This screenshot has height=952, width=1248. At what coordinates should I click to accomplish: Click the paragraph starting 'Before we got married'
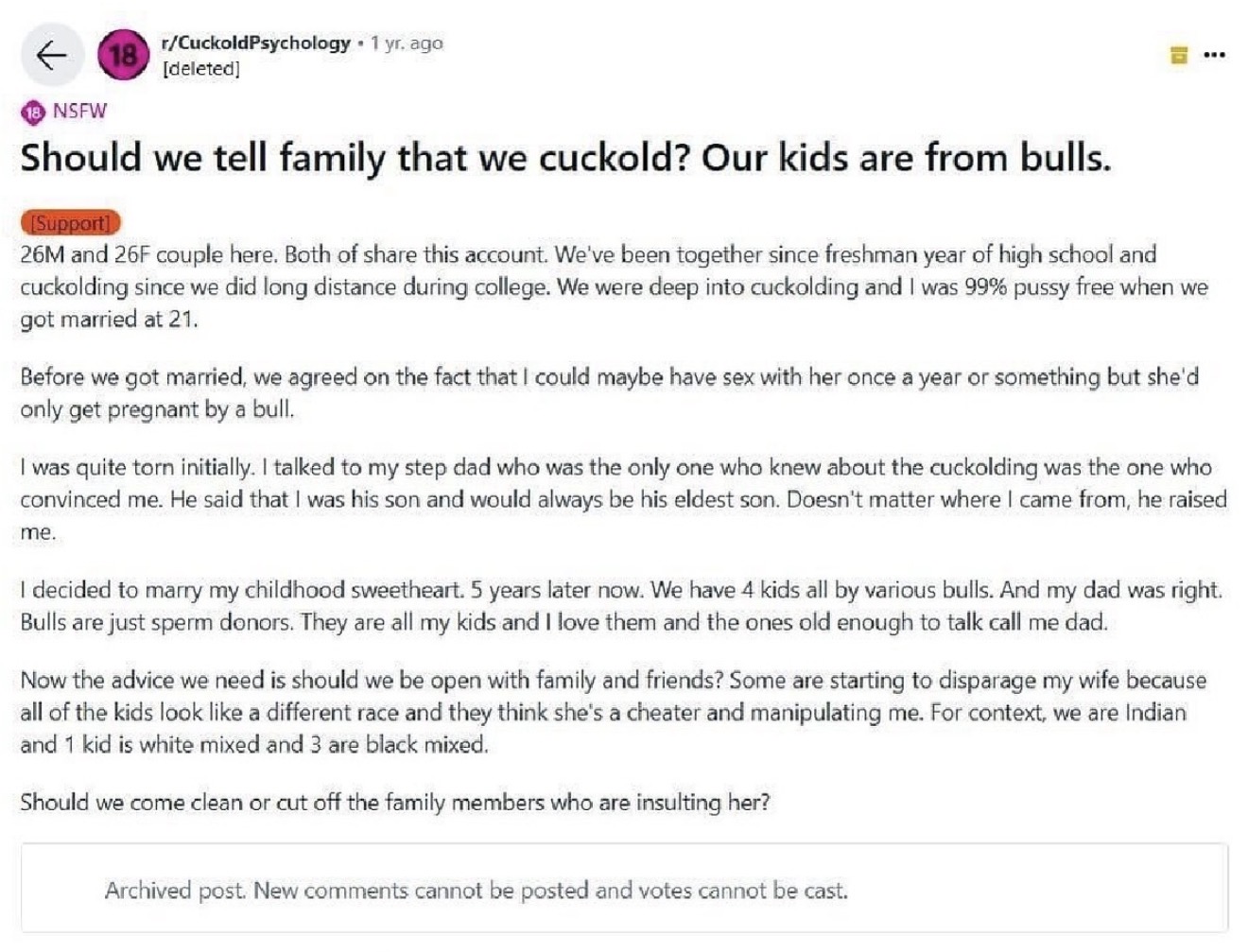pos(610,393)
